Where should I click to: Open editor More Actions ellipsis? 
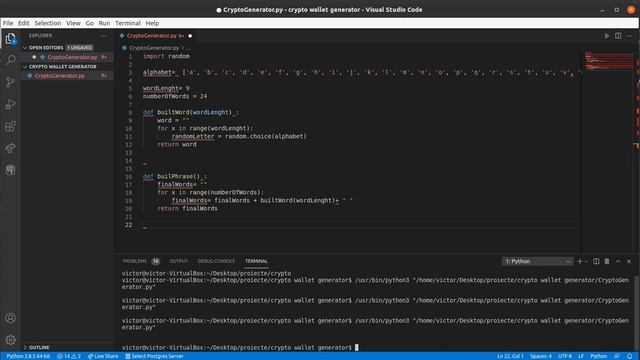[x=629, y=36]
